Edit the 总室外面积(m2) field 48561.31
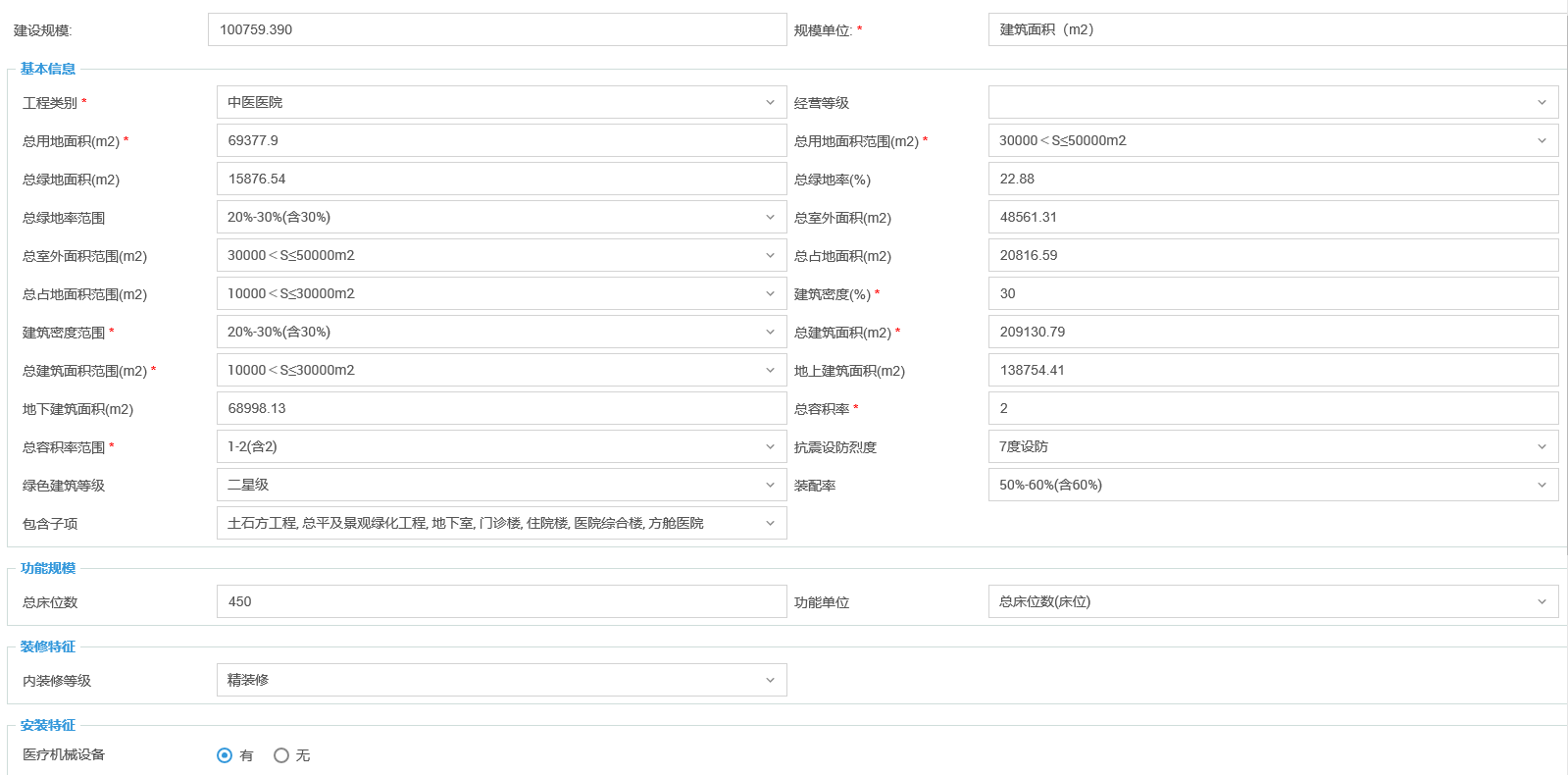1568x775 pixels. 1273,217
